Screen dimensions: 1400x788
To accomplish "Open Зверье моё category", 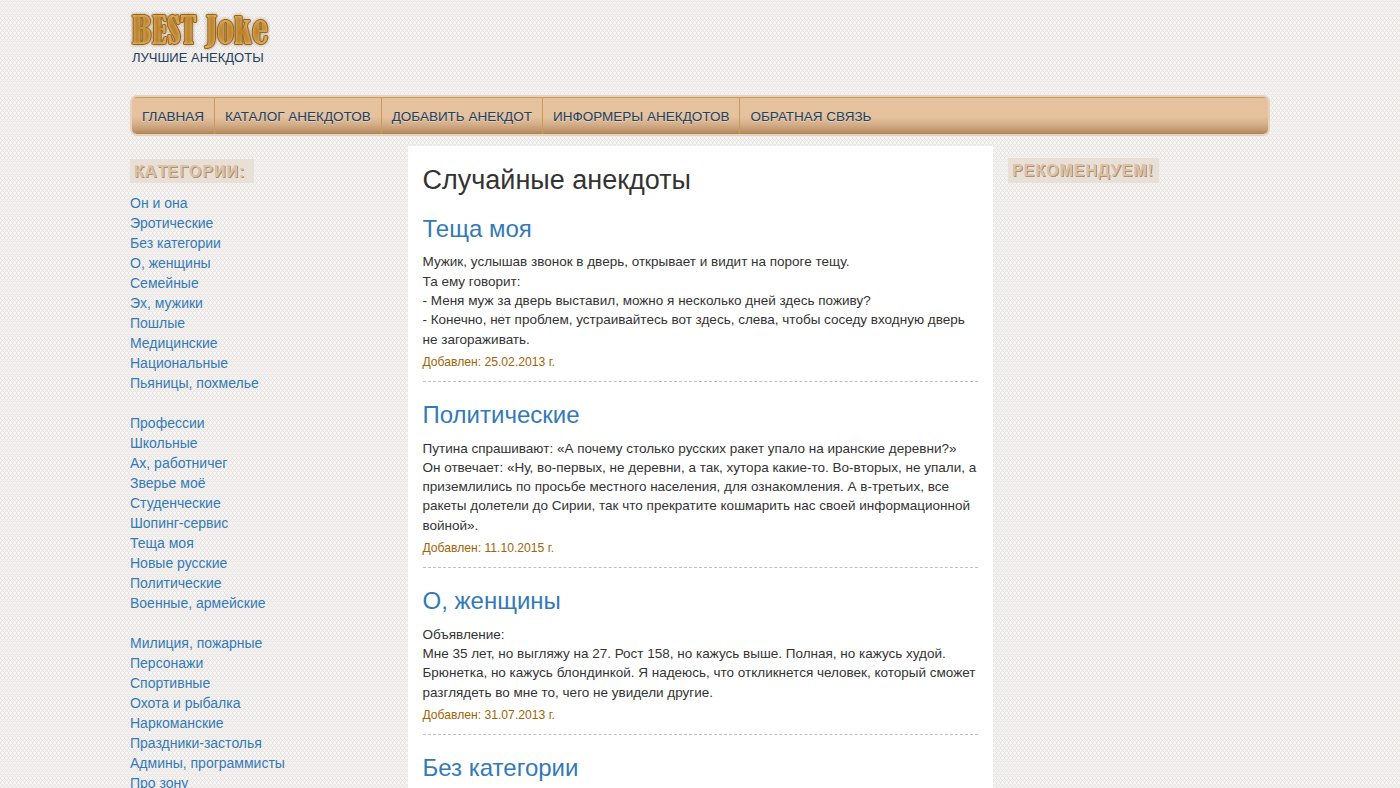I will pos(168,483).
